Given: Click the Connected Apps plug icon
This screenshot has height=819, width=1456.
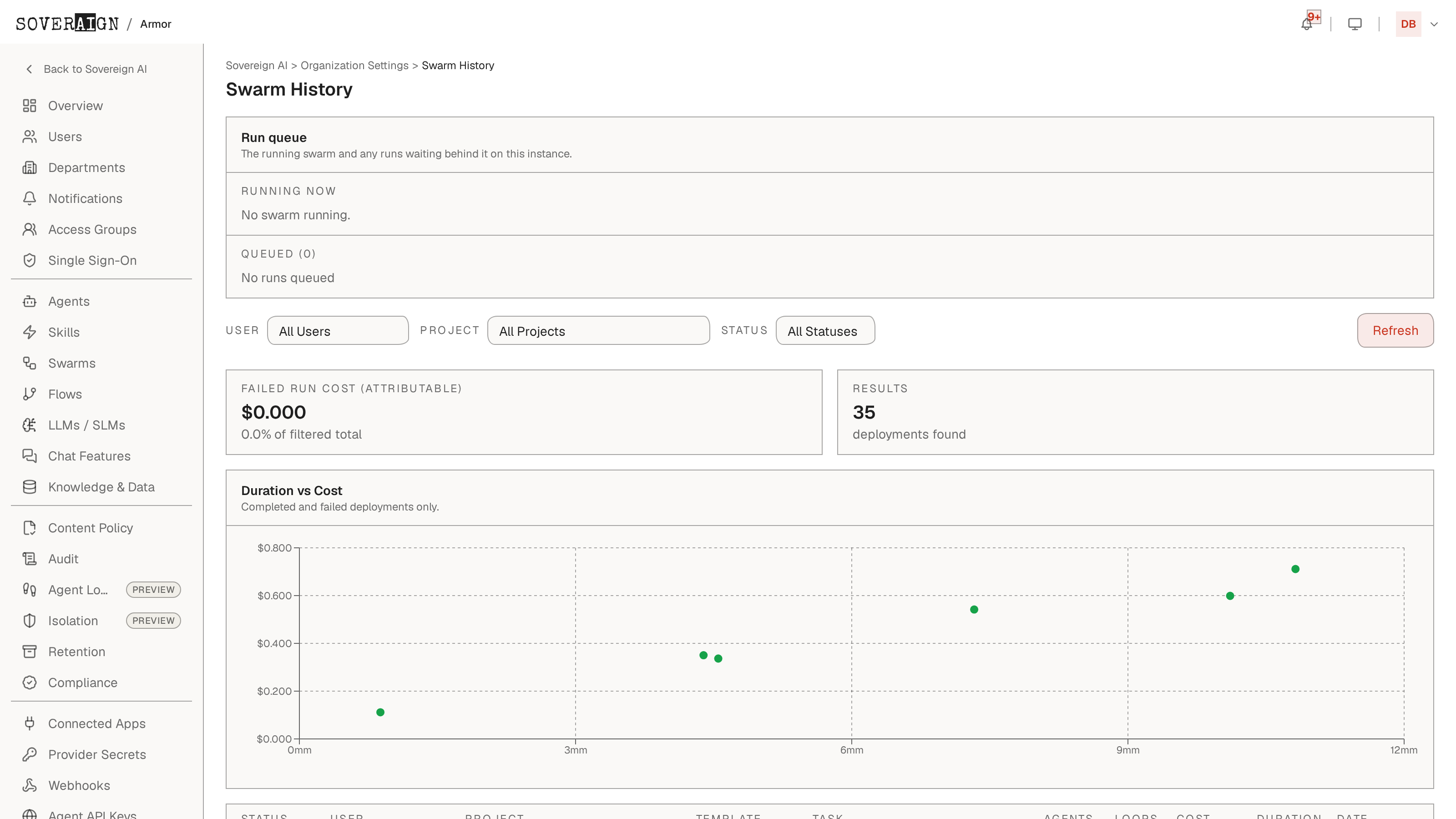Looking at the screenshot, I should tap(30, 723).
